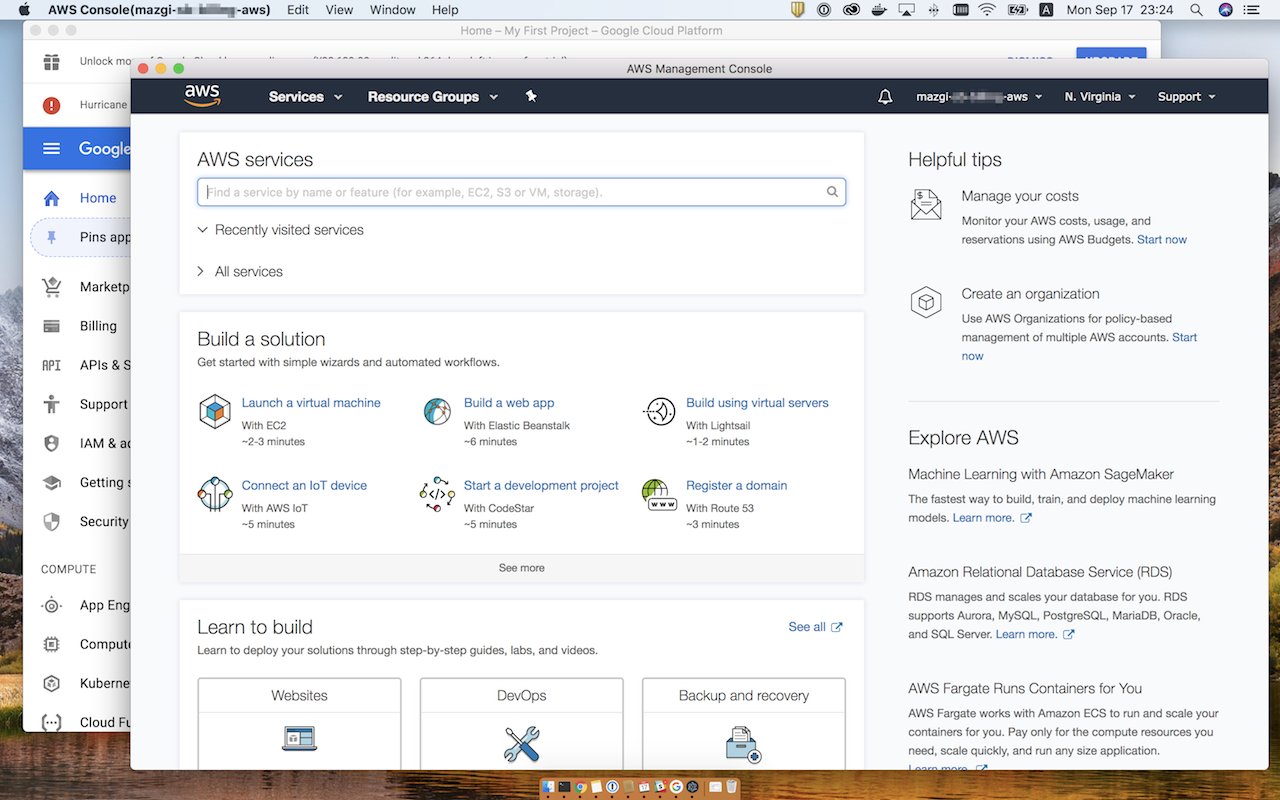Open the Window menu in menu bar
Viewport: 1280px width, 800px height.
click(x=392, y=10)
